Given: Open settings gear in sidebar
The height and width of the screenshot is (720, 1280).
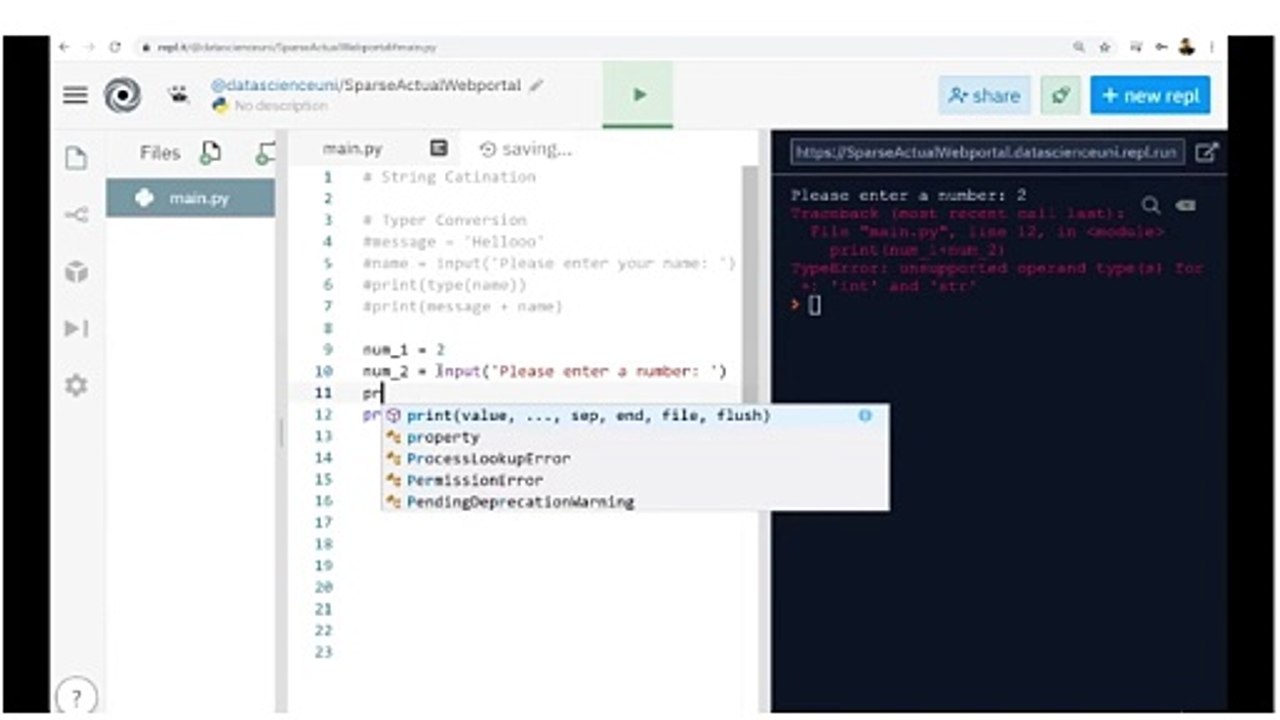Looking at the screenshot, I should pos(77,385).
